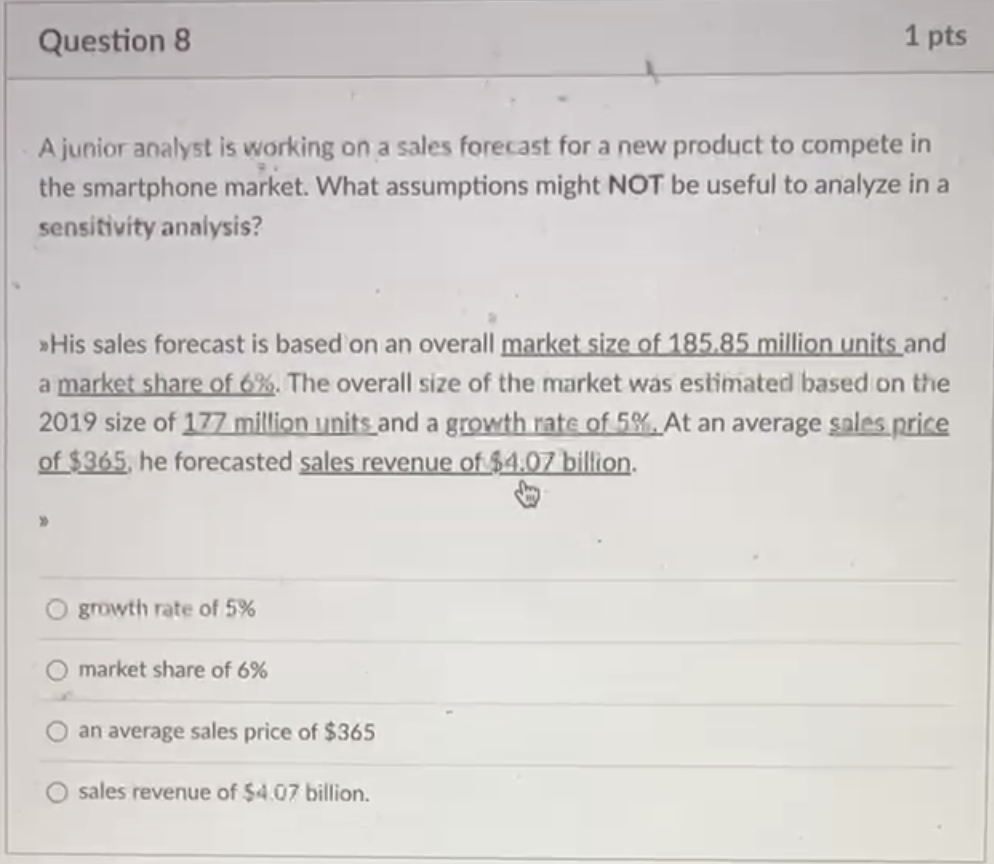Click the underlined market size of 185.85 million units

tap(700, 345)
